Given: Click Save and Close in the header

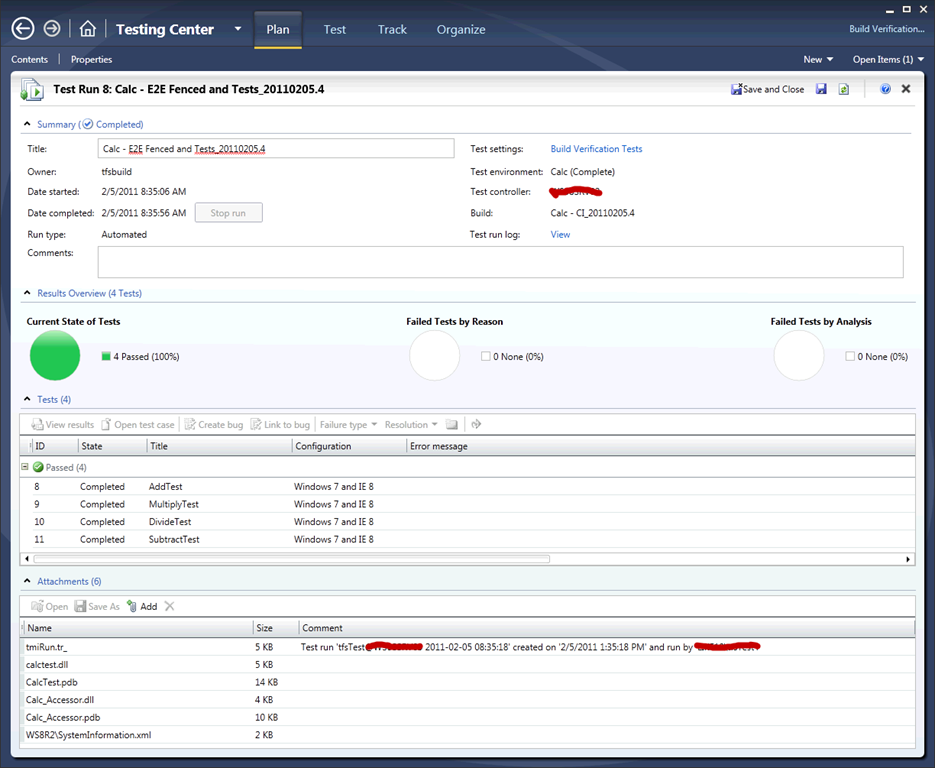Looking at the screenshot, I should pyautogui.click(x=767, y=89).
